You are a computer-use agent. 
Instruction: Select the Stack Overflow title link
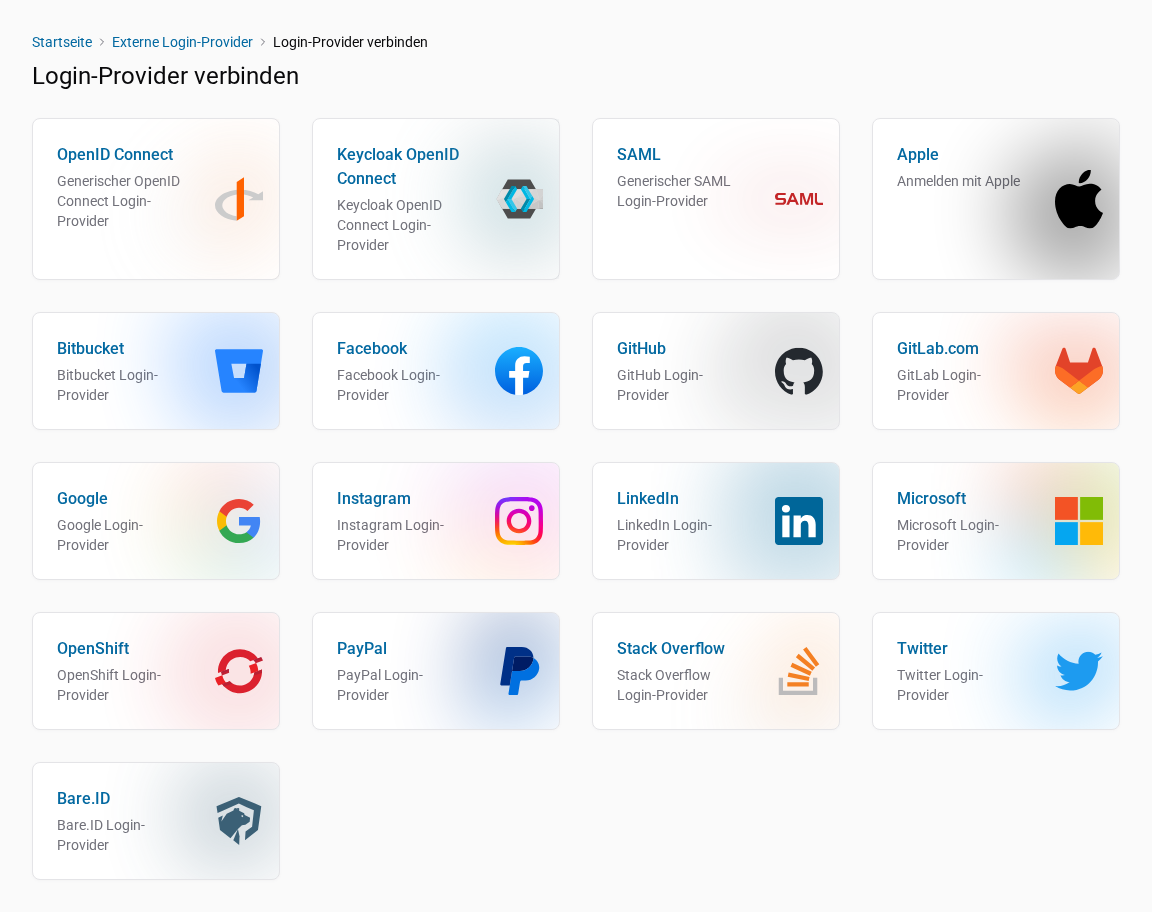tap(670, 648)
